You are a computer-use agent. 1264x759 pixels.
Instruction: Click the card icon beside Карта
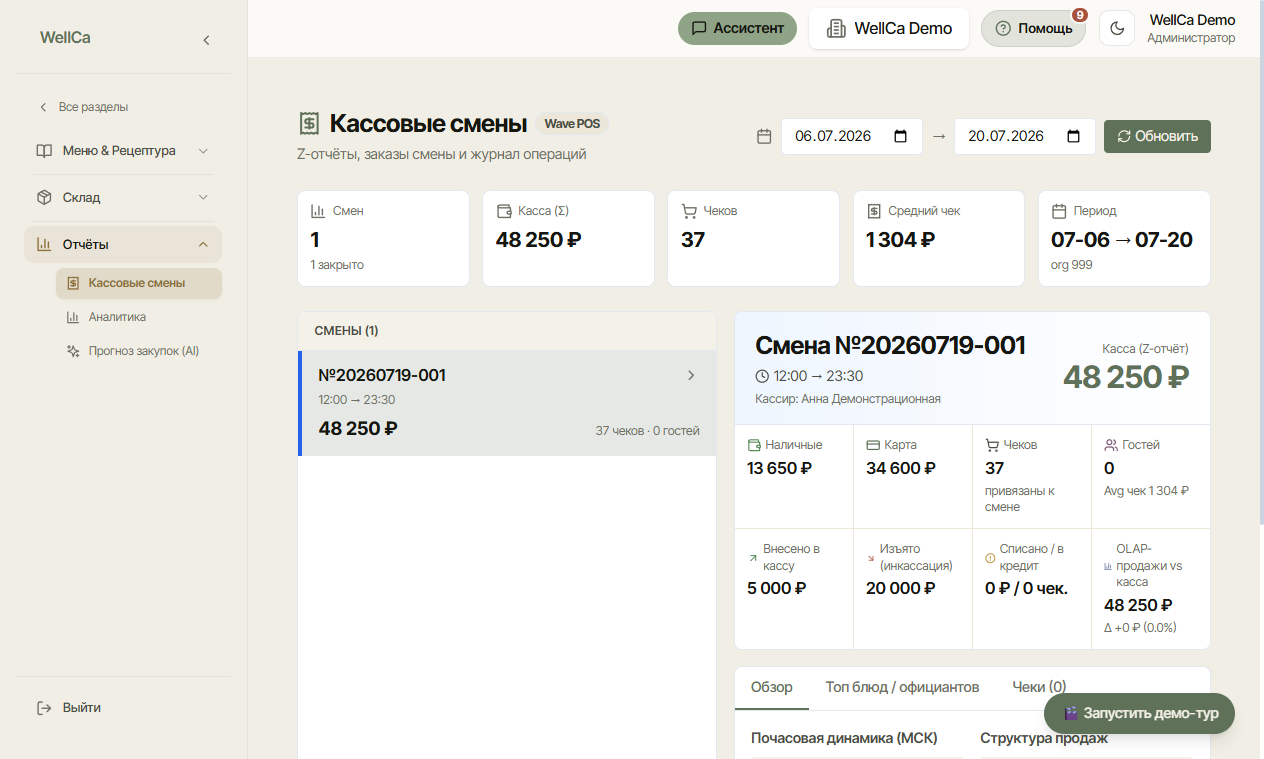(x=873, y=445)
